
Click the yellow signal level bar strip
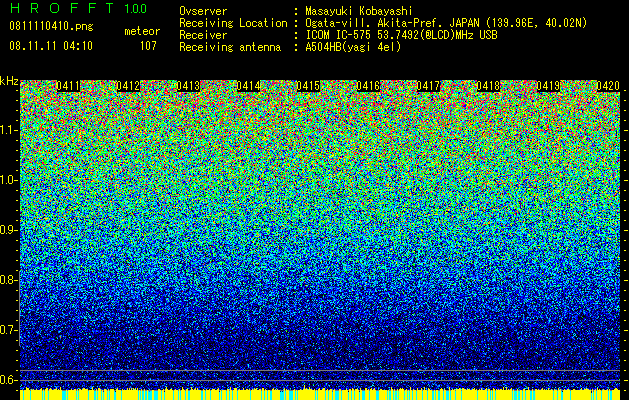click(320, 394)
